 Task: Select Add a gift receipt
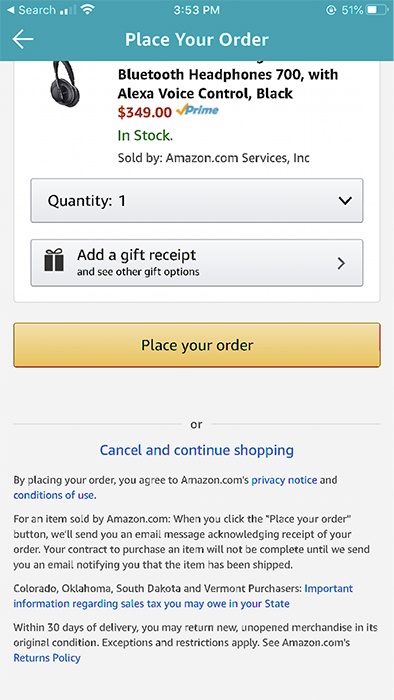[197, 263]
